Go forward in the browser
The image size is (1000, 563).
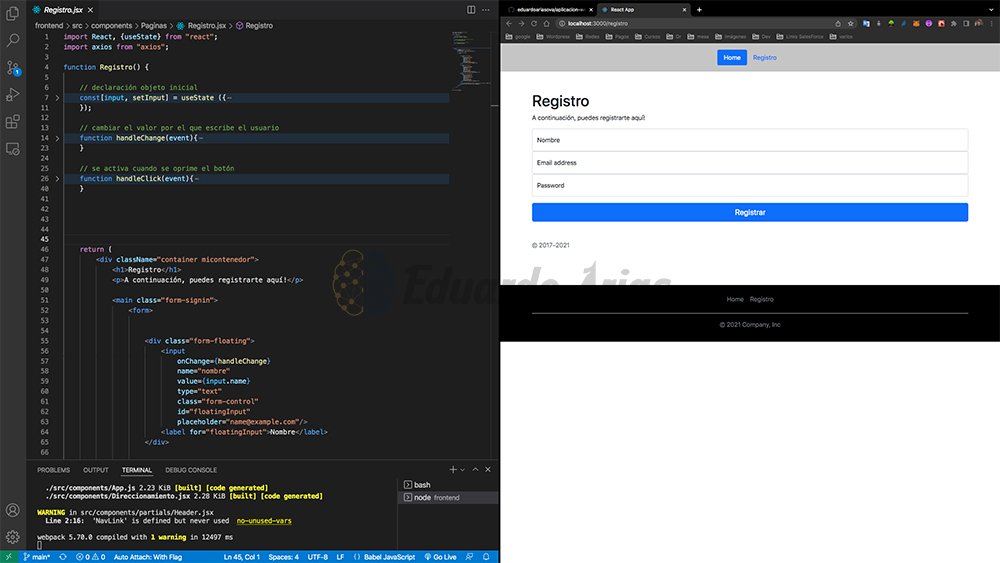pyautogui.click(x=521, y=24)
